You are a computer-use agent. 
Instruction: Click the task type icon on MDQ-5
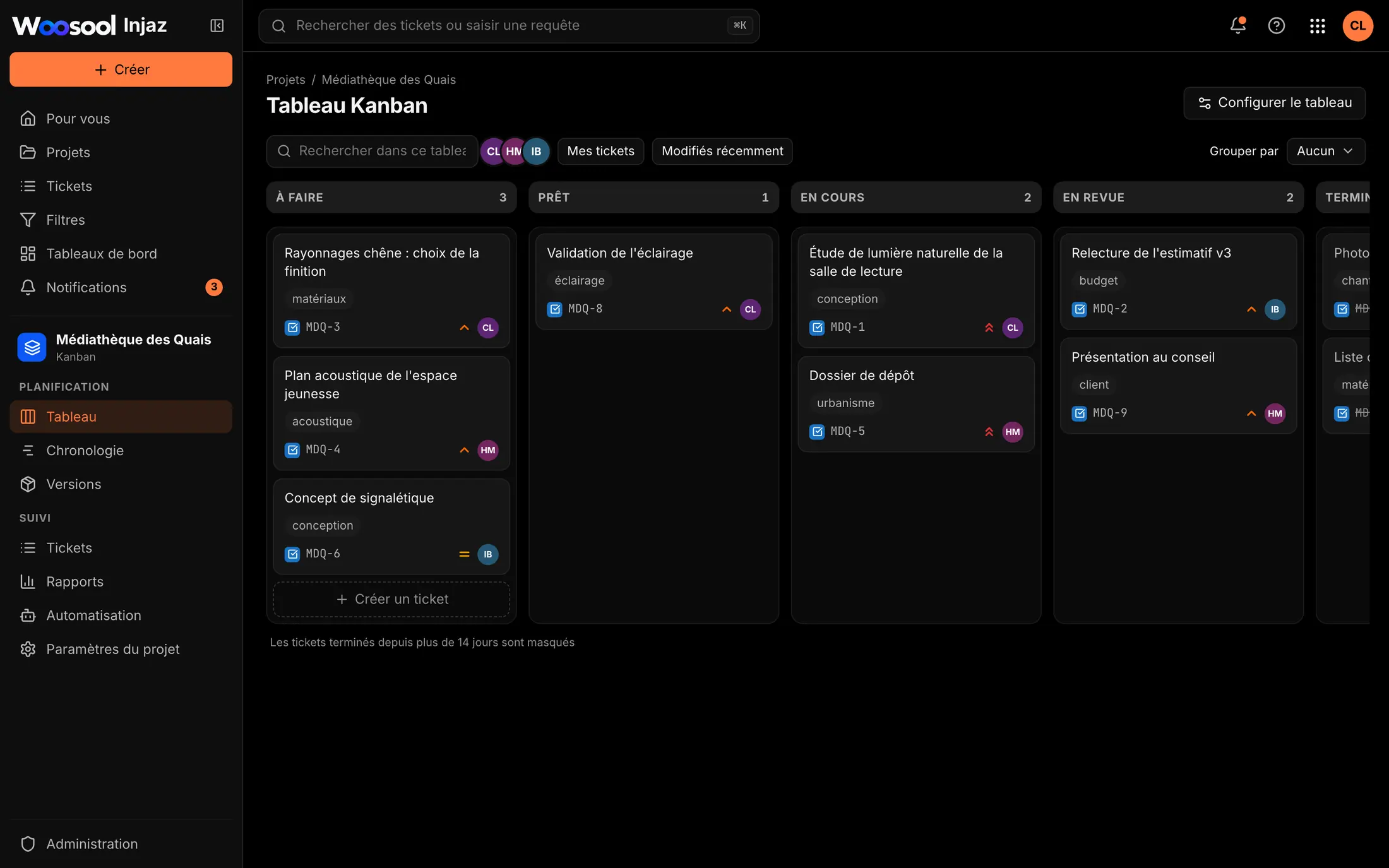817,432
